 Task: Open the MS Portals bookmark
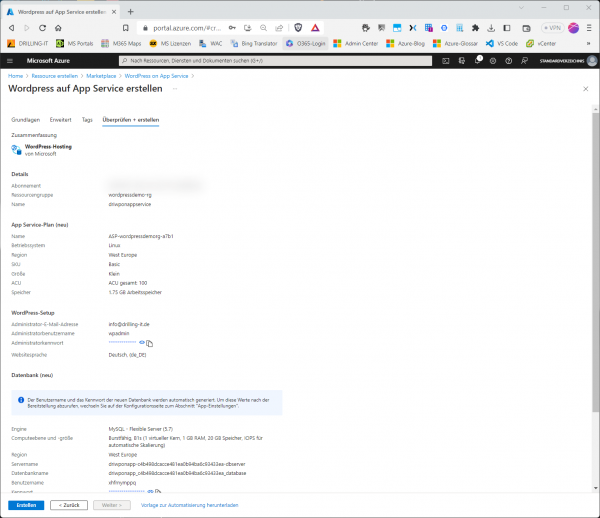(x=75, y=44)
